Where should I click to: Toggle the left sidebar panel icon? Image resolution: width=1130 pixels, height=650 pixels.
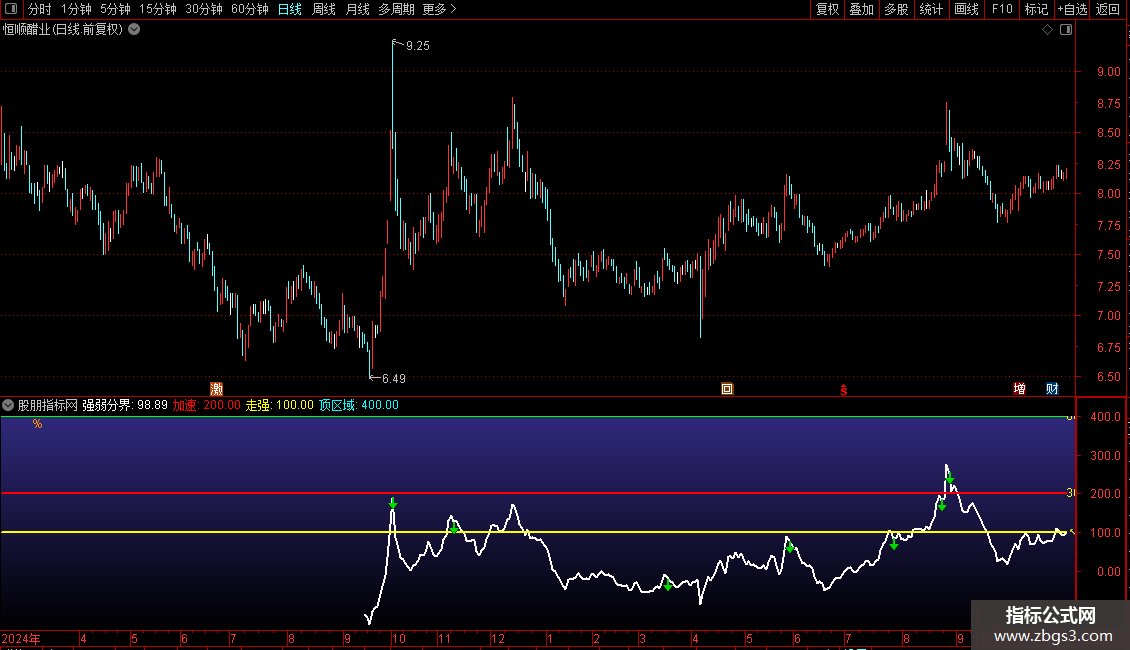click(x=11, y=9)
